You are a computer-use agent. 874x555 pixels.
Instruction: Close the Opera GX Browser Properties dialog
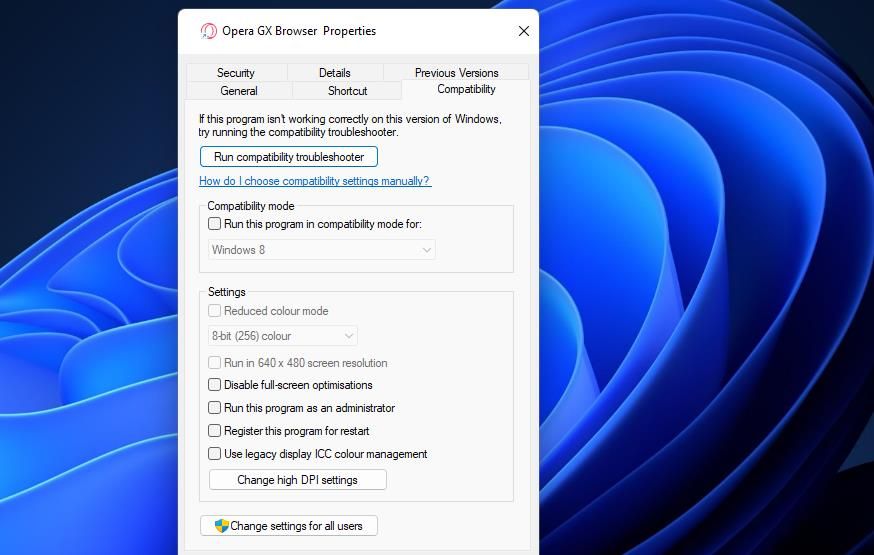pyautogui.click(x=523, y=31)
